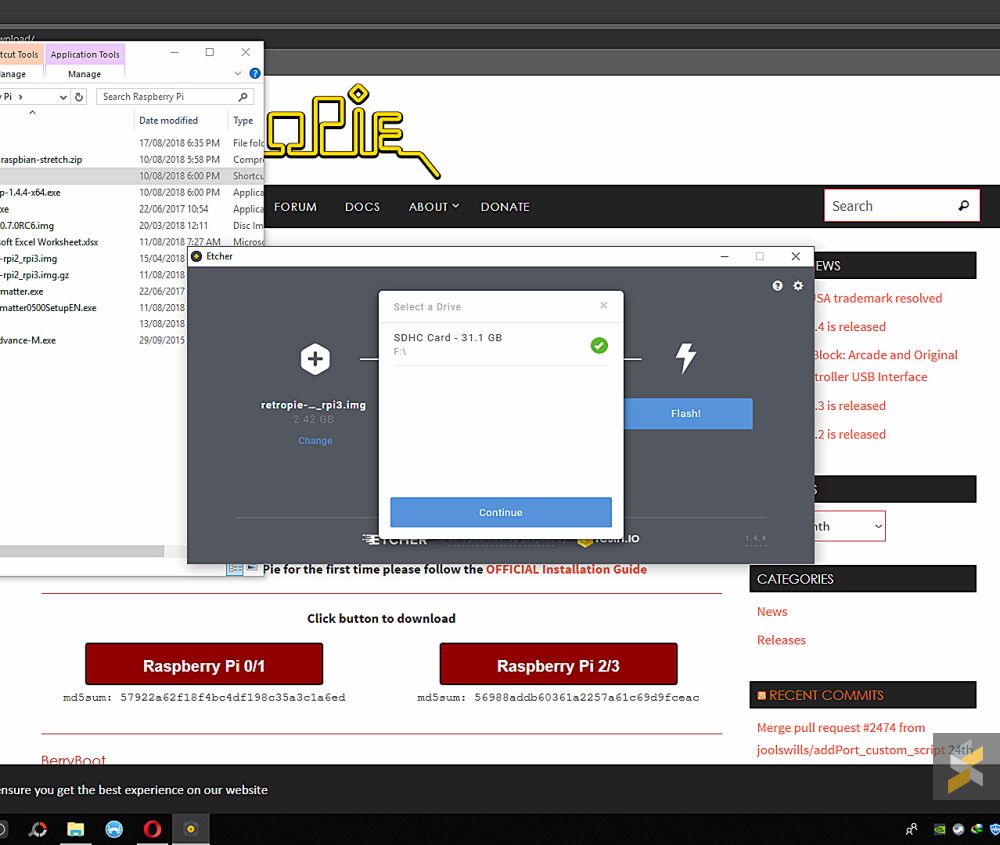
Task: Select the rpi2_rpi3.img.gz file
Action: pos(35,275)
